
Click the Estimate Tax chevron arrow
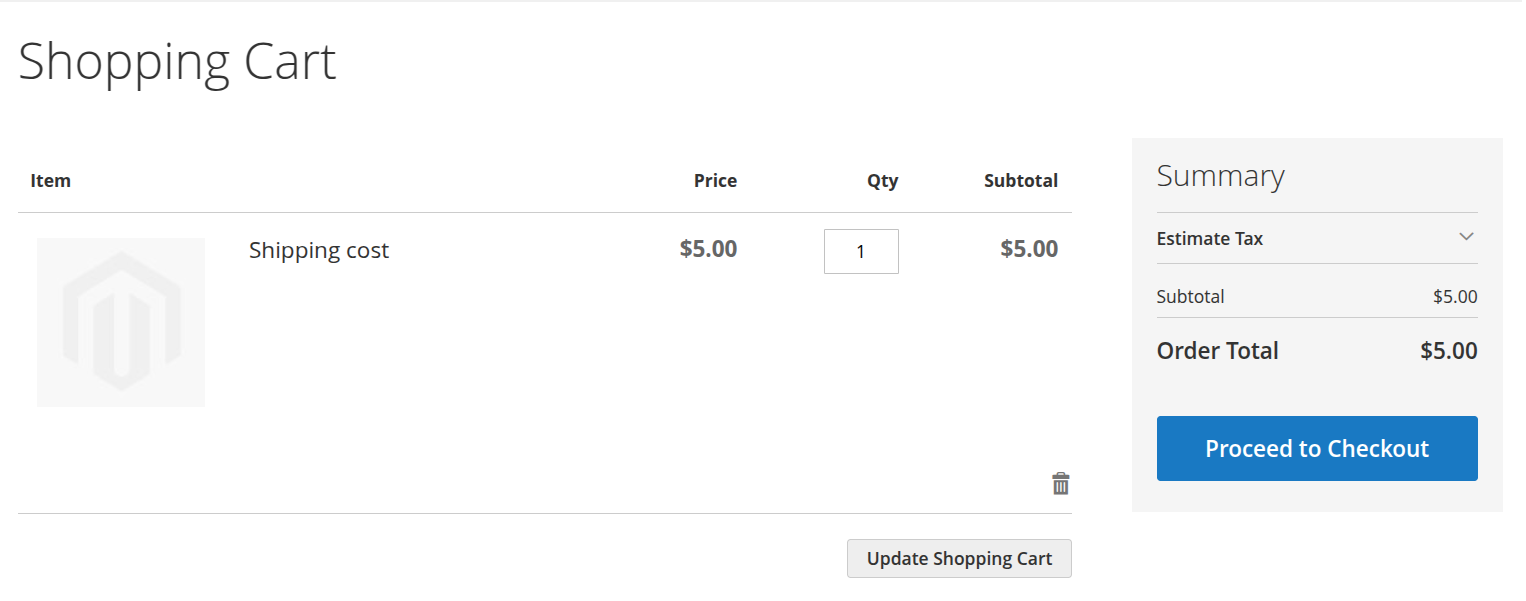click(1466, 237)
